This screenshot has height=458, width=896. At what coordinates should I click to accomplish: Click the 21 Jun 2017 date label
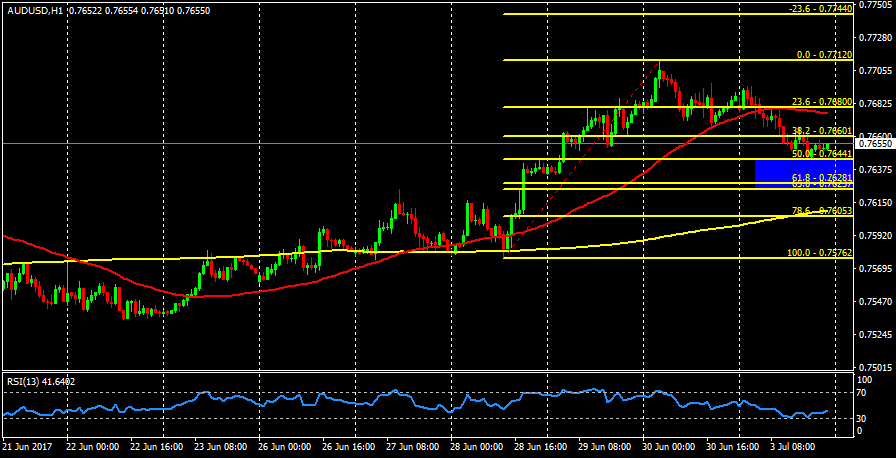26,449
